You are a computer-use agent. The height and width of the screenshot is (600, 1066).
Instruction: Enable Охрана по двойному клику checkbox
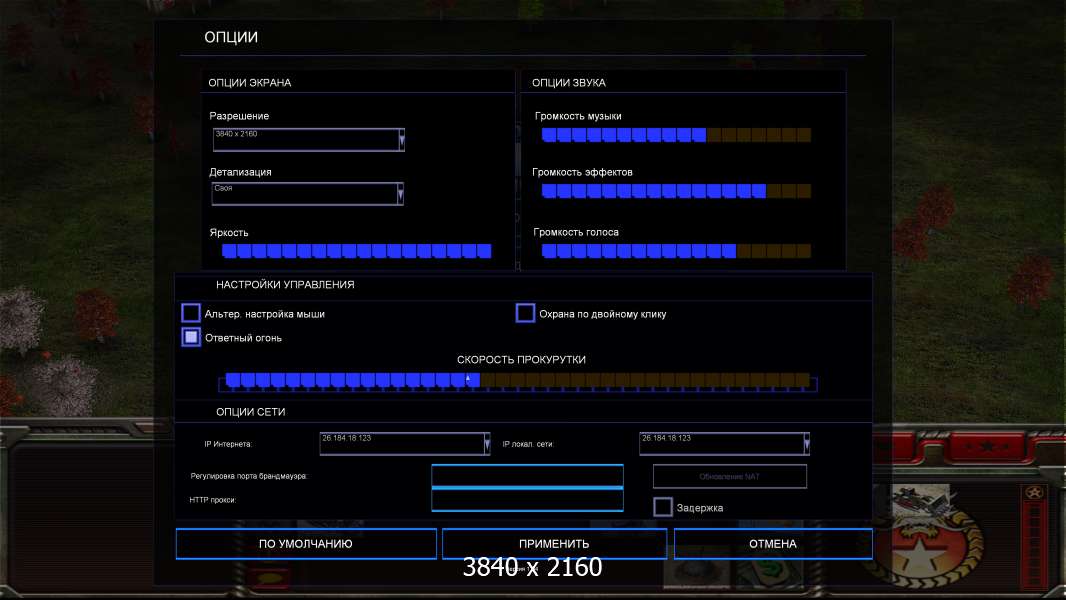(525, 313)
